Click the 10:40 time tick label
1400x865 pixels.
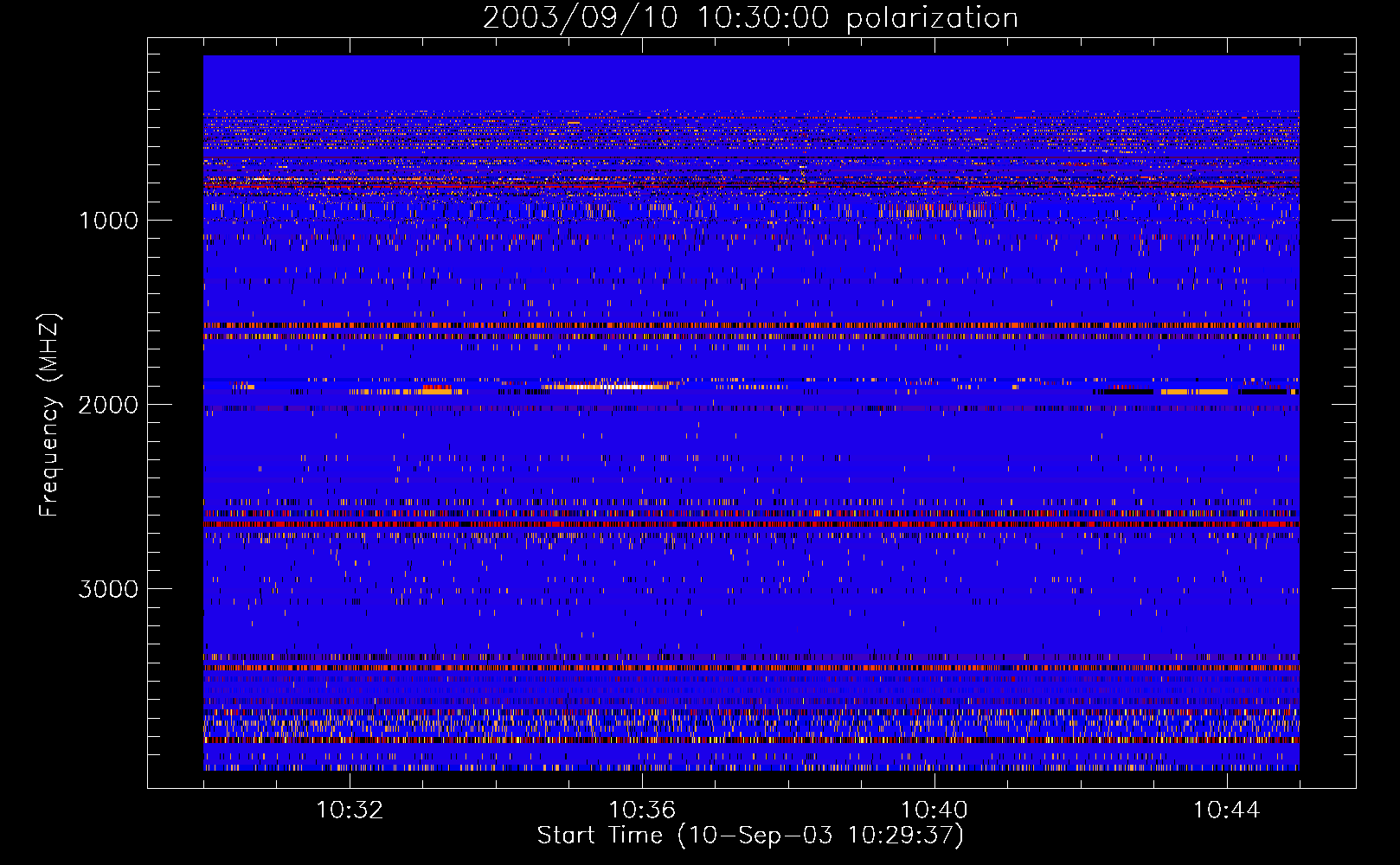tap(934, 811)
